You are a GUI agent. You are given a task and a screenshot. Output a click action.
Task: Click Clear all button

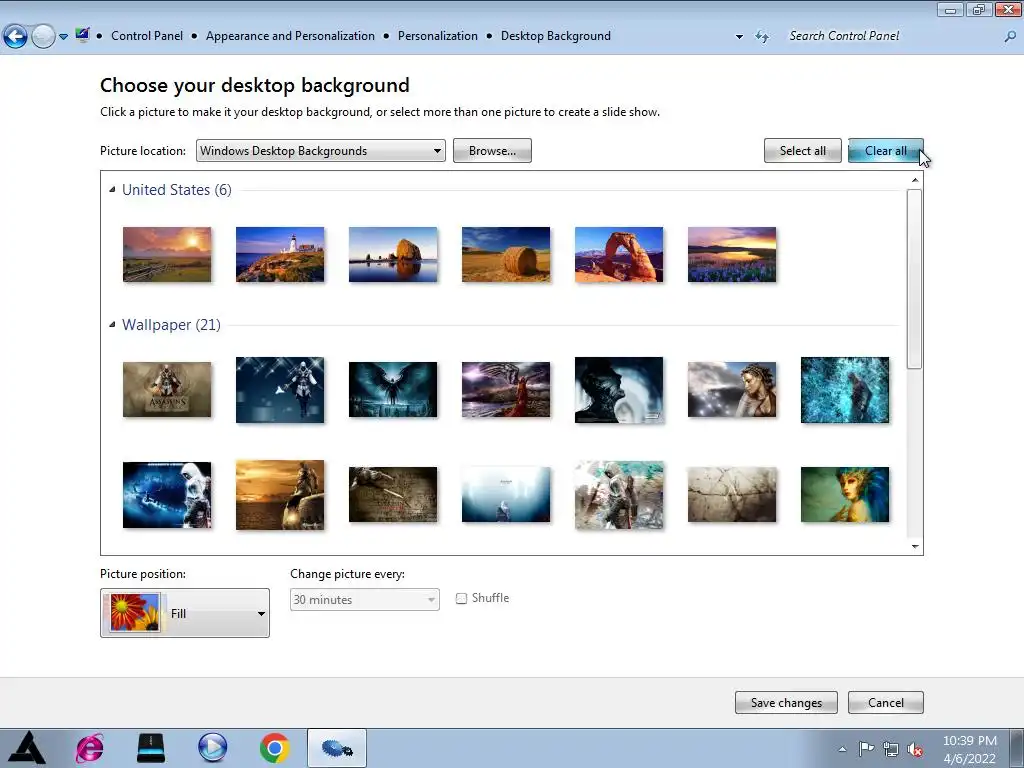(x=886, y=151)
